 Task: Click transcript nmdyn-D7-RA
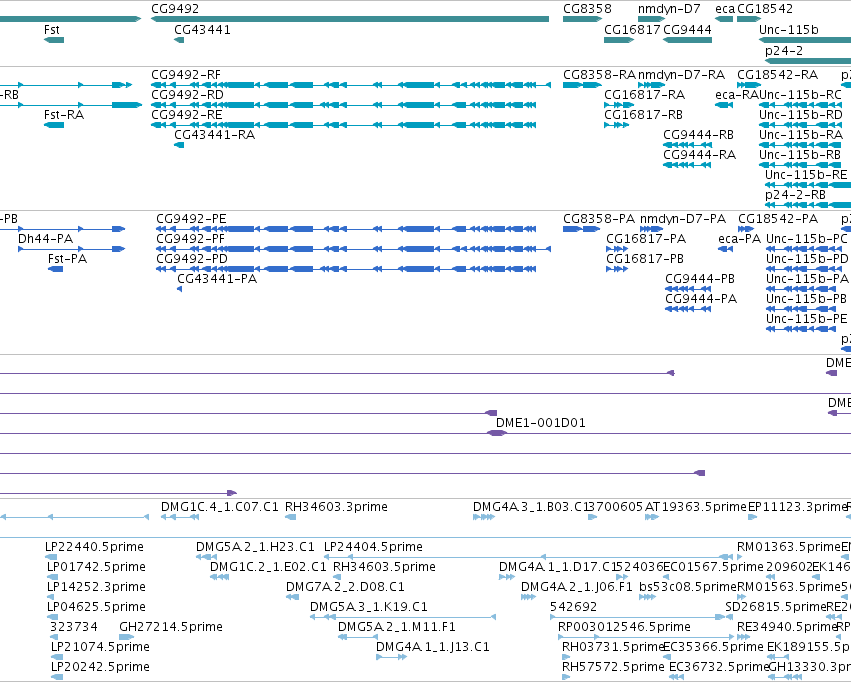pyautogui.click(x=682, y=75)
